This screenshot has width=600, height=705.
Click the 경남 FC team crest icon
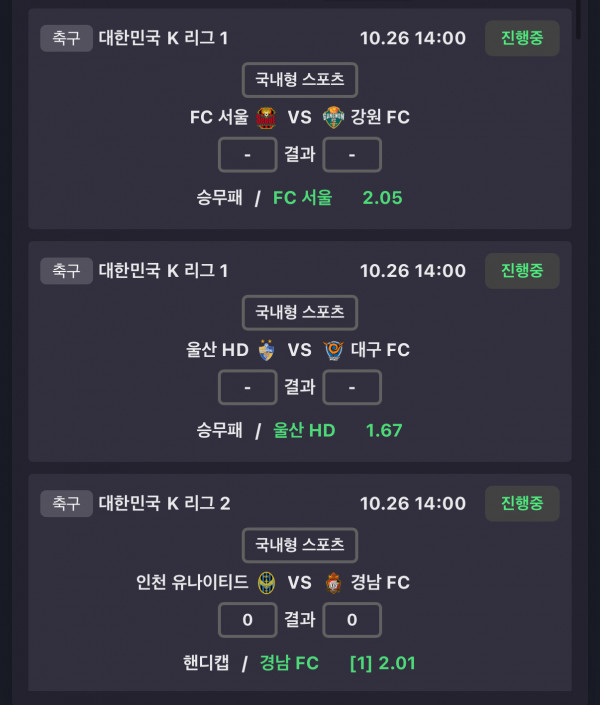point(333,582)
